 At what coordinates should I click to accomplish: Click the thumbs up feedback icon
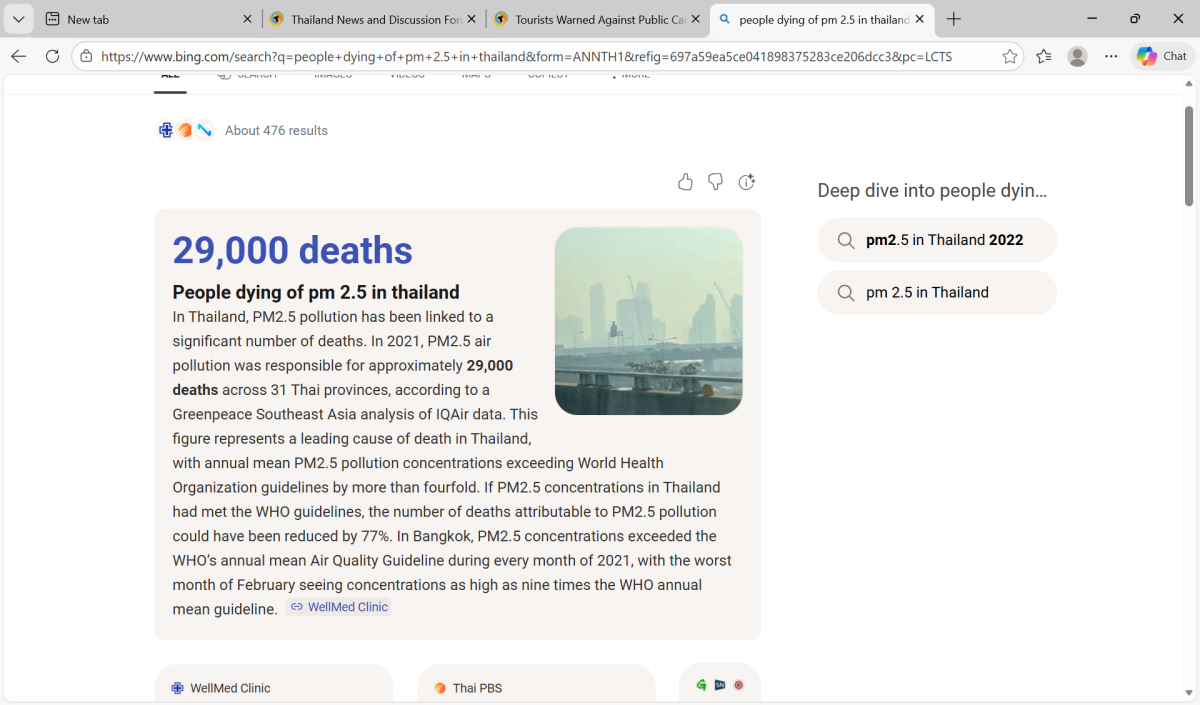point(685,181)
